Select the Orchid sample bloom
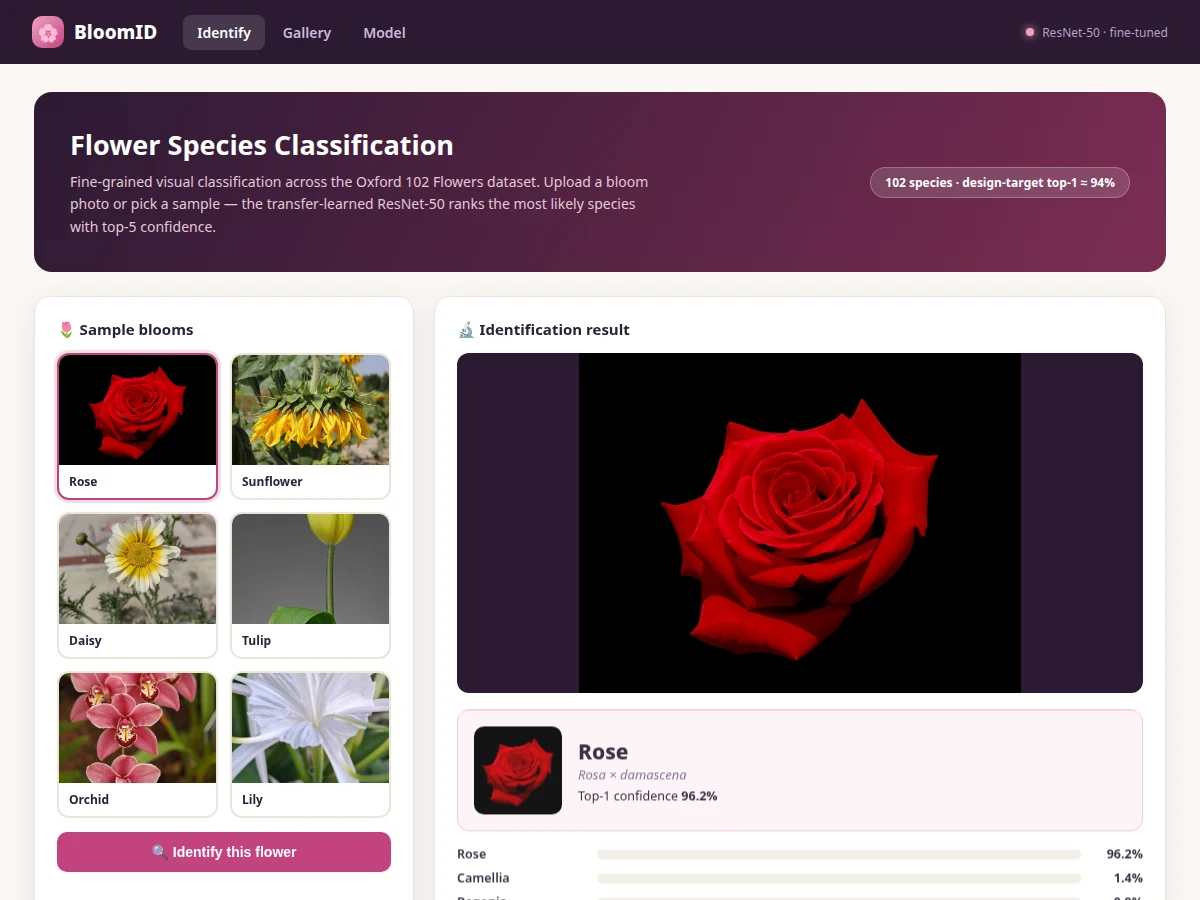This screenshot has width=1200, height=900. pyautogui.click(x=137, y=744)
